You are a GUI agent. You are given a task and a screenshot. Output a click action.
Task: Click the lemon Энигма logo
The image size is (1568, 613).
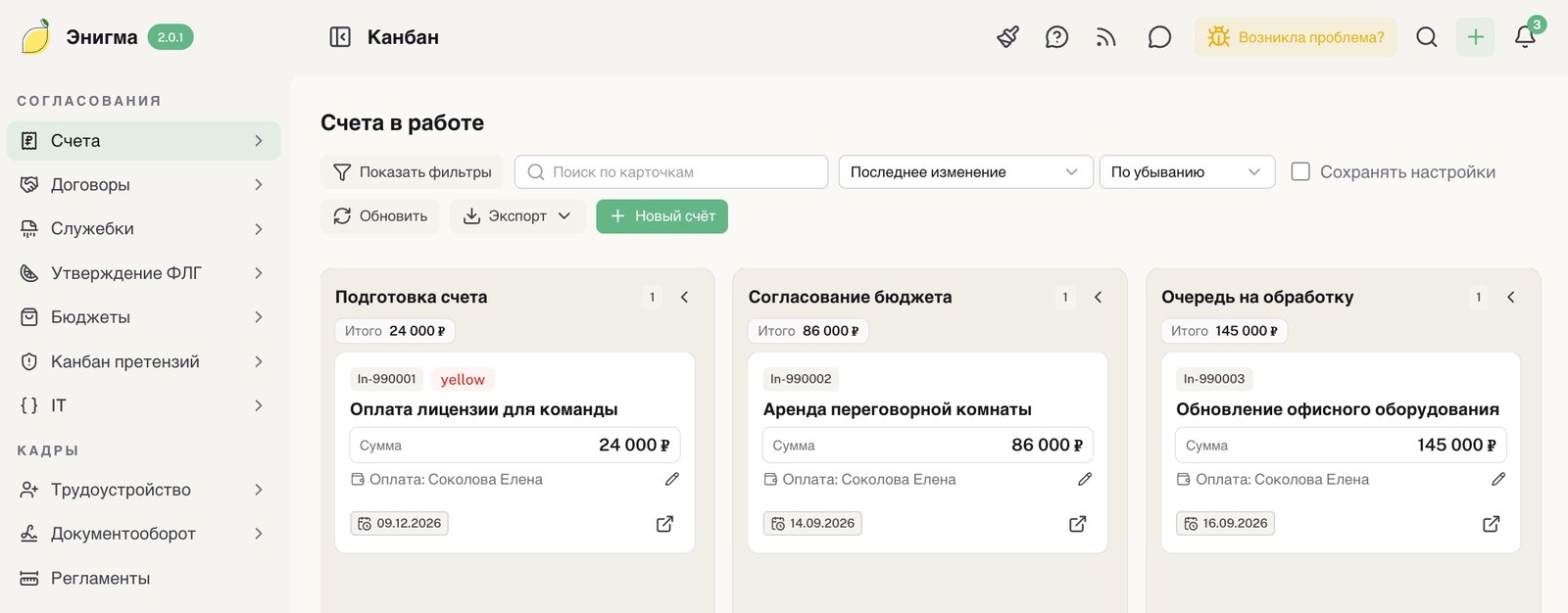pyautogui.click(x=36, y=37)
